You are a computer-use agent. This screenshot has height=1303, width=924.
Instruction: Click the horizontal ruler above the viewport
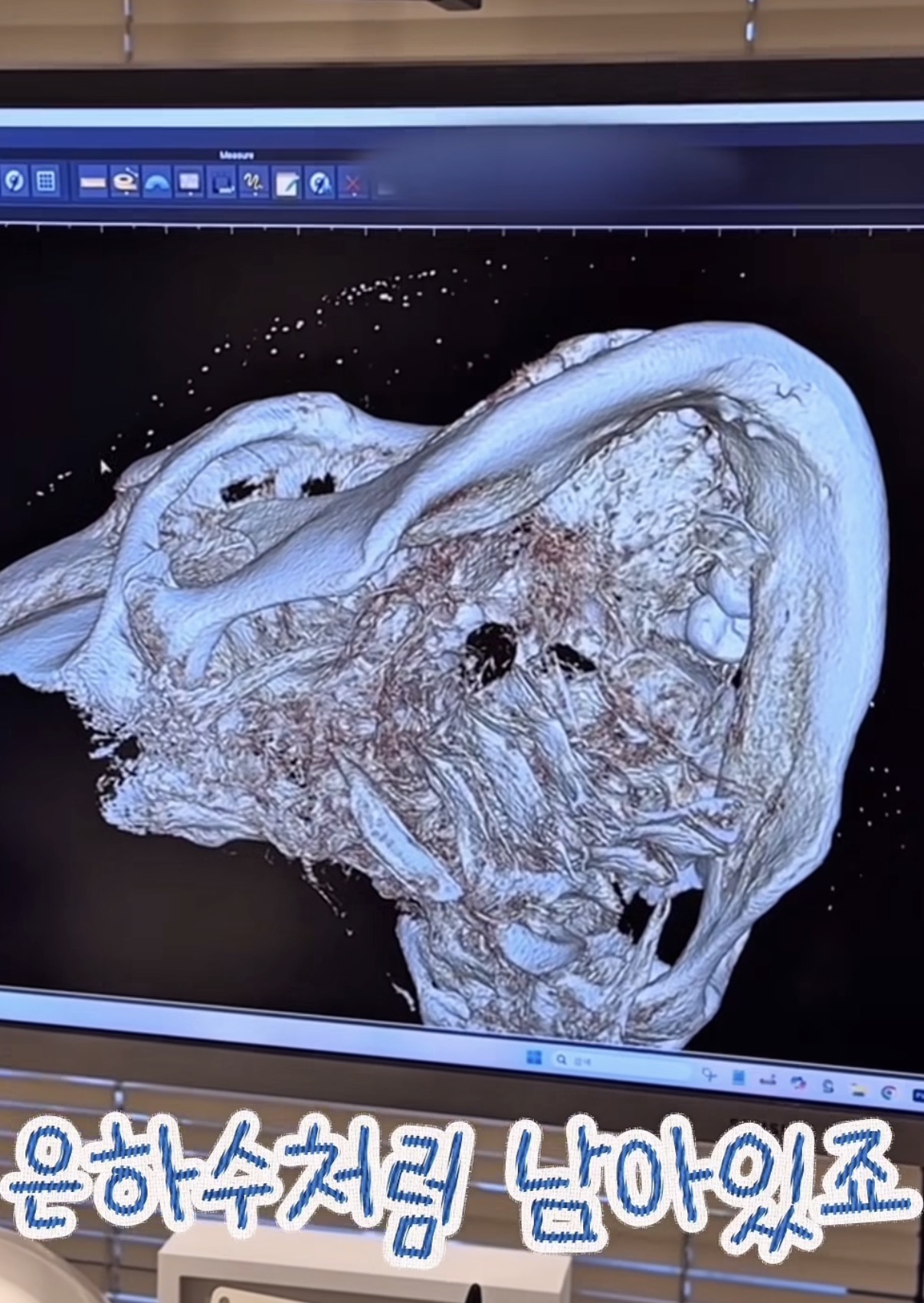click(x=460, y=228)
